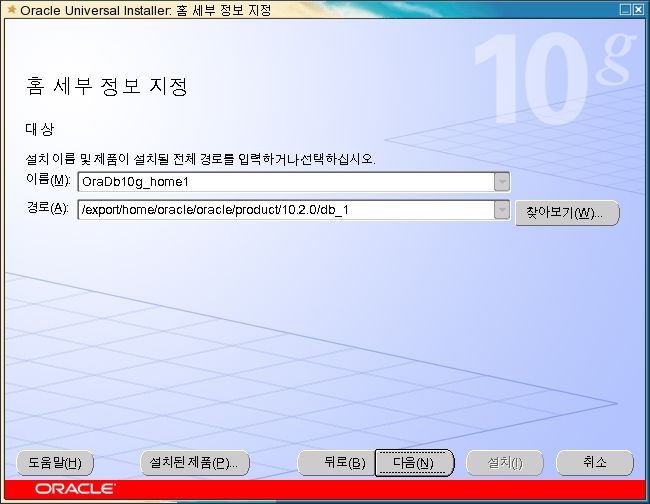Image resolution: width=650 pixels, height=504 pixels.
Task: Click the OraDb10g_home1 name field
Action: [286, 182]
